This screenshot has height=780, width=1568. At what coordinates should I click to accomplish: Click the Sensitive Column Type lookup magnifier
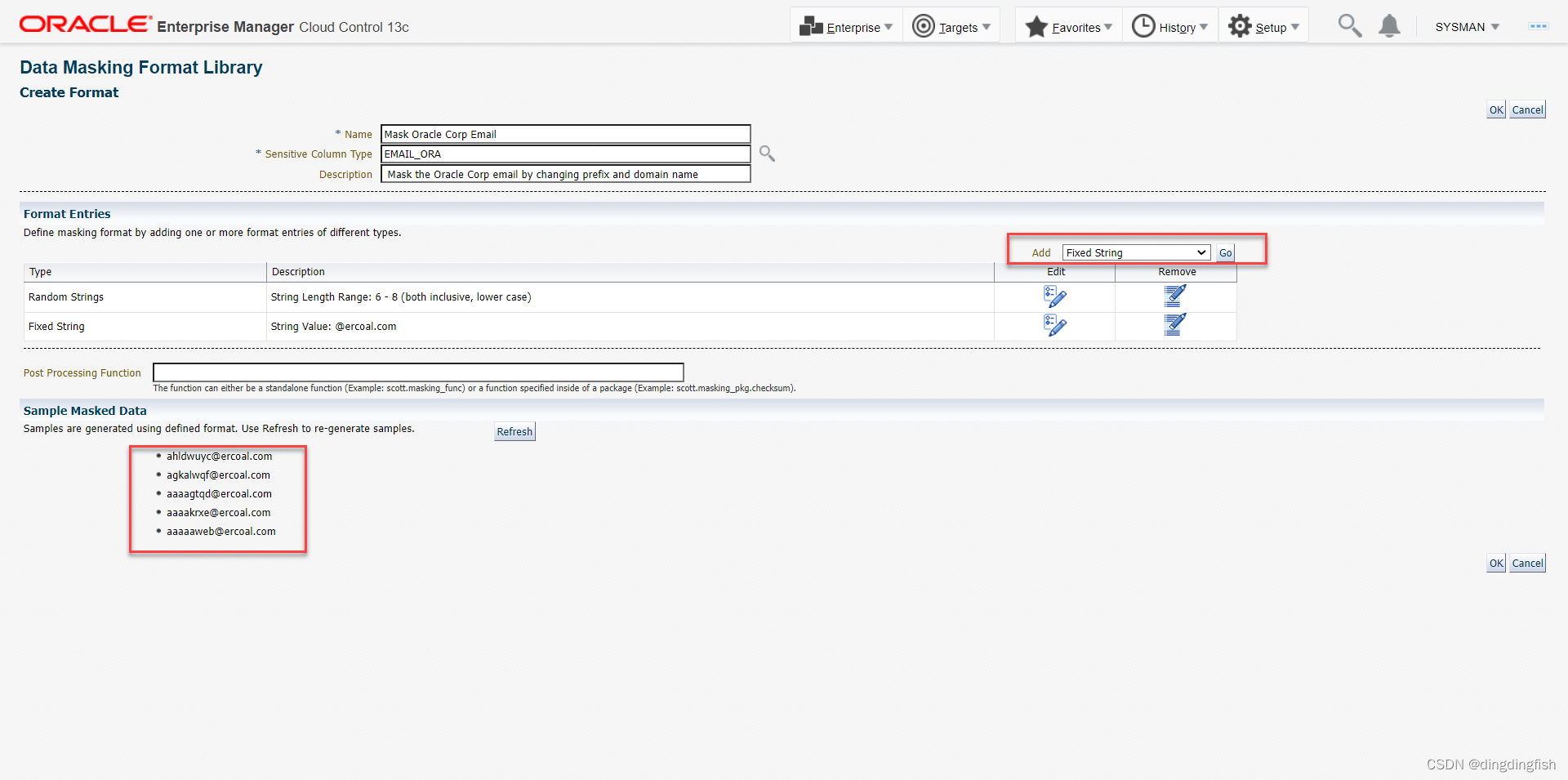[x=767, y=154]
